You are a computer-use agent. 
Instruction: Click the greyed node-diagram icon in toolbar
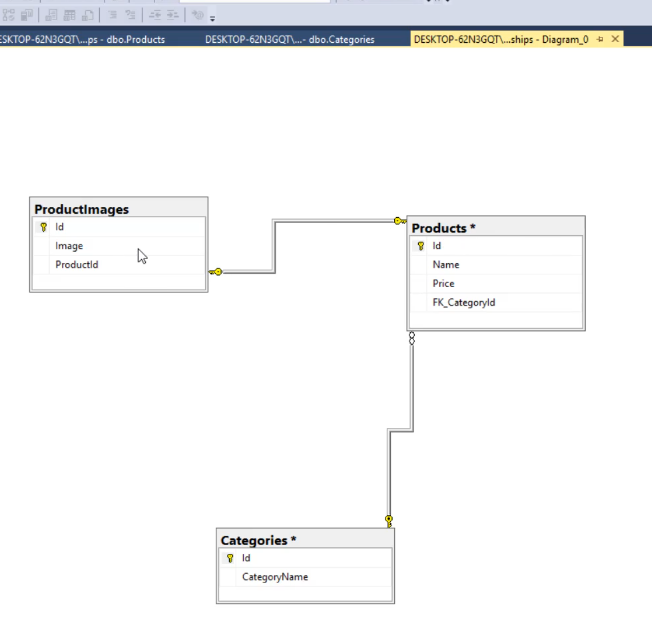tap(8, 15)
